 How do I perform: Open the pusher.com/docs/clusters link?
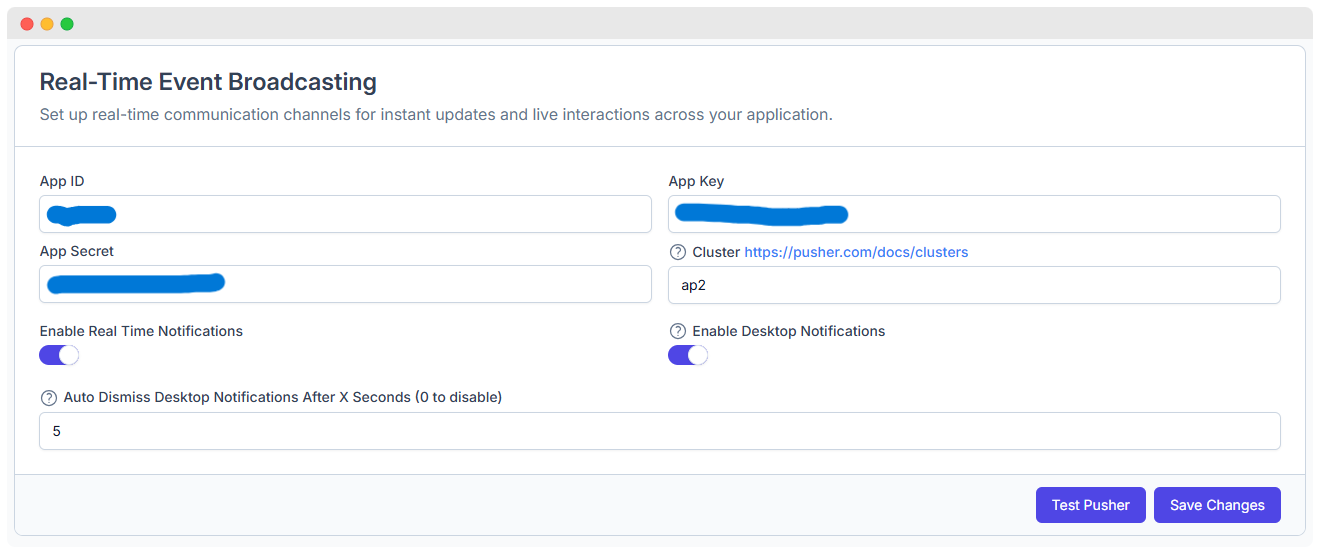pyautogui.click(x=856, y=252)
